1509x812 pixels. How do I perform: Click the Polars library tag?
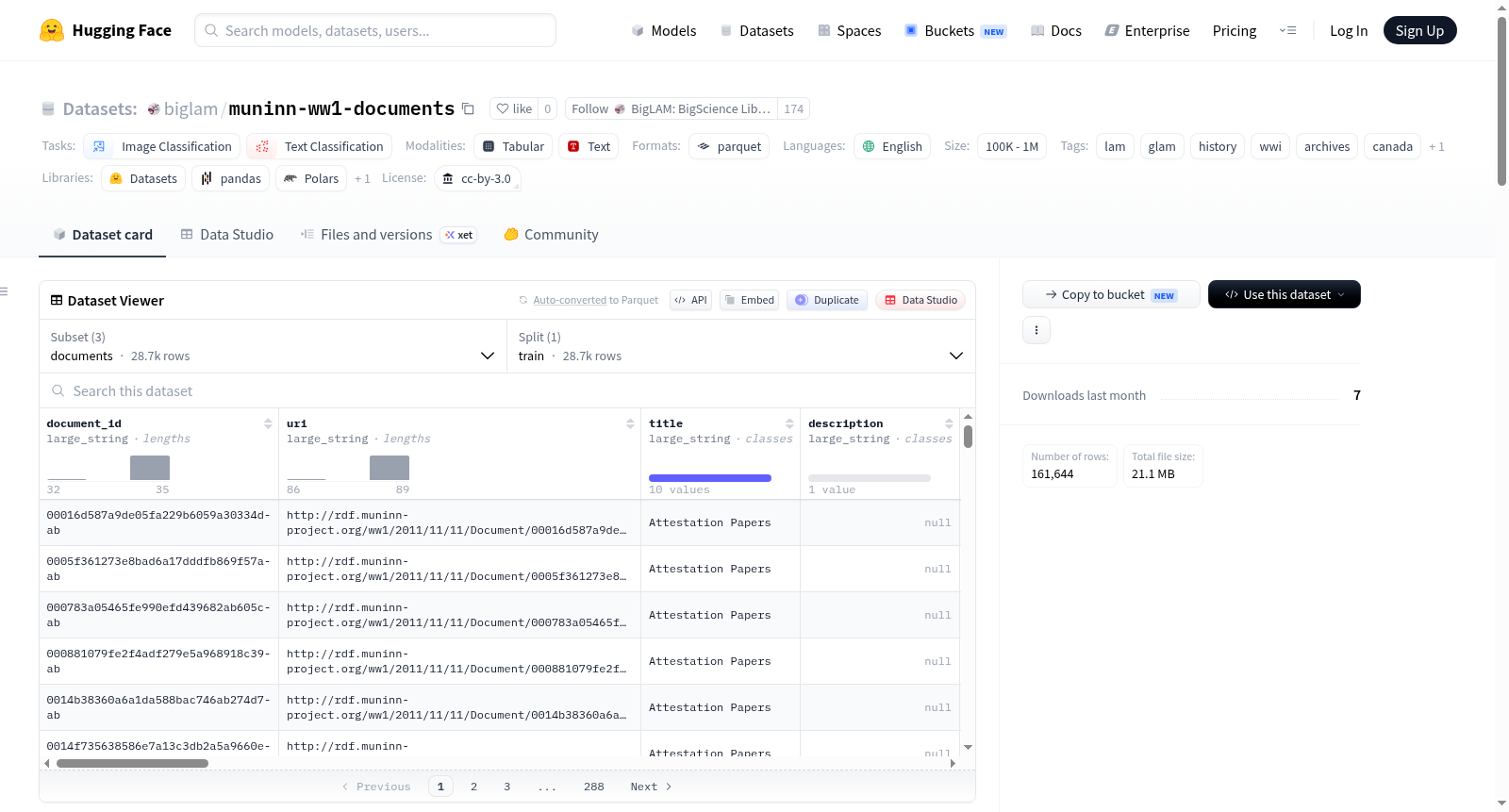point(311,178)
